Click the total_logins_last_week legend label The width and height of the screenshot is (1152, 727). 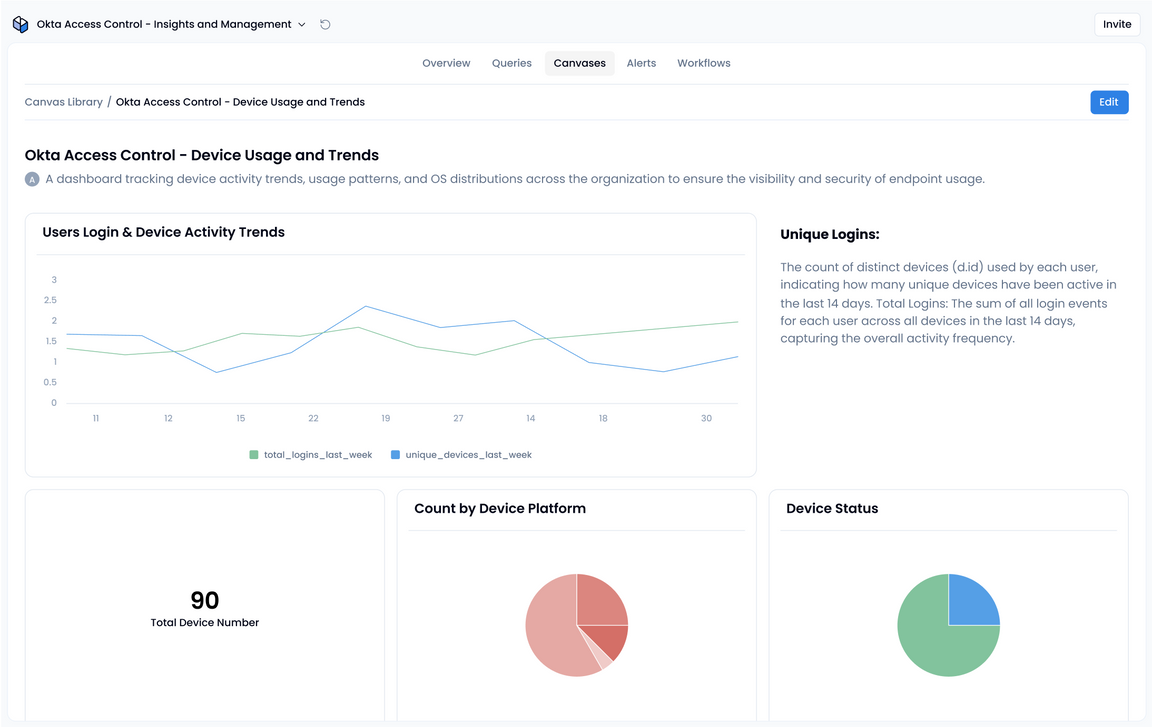[318, 455]
